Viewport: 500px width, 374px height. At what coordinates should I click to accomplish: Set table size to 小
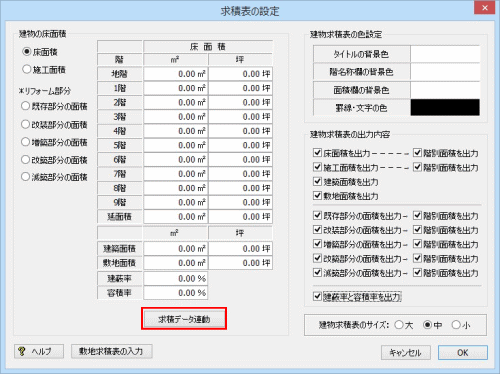point(456,325)
